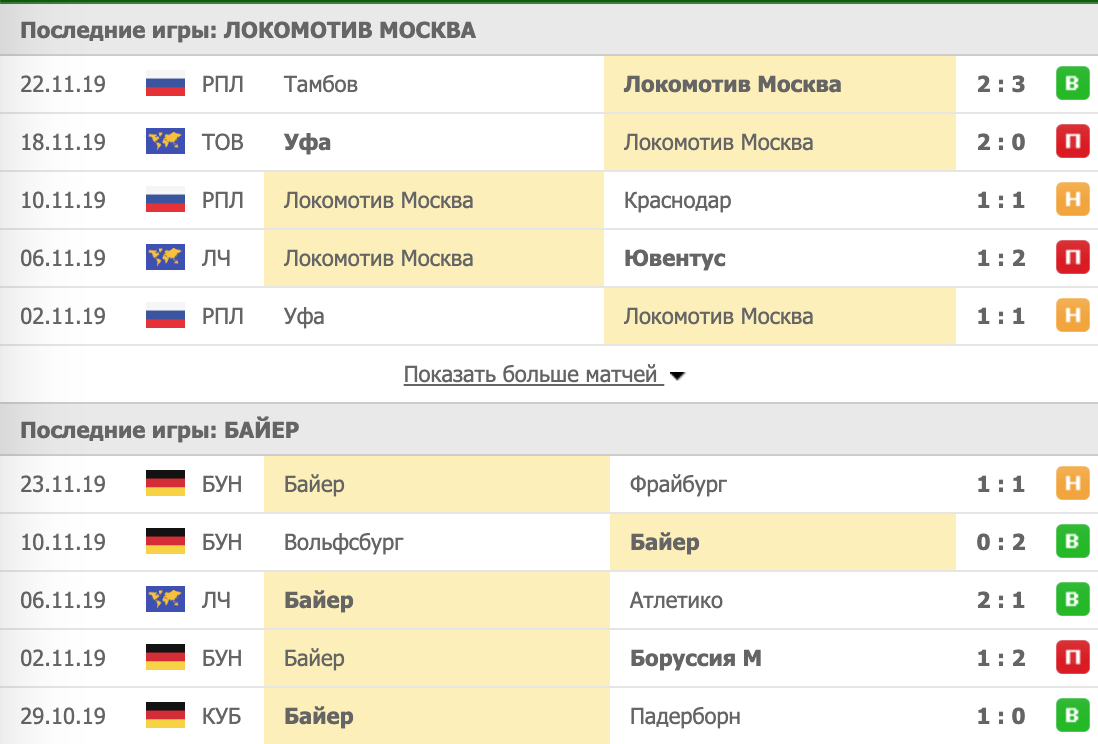
Task: Select Уфа team in 02.11.19 РПЛ match
Action: tap(304, 317)
